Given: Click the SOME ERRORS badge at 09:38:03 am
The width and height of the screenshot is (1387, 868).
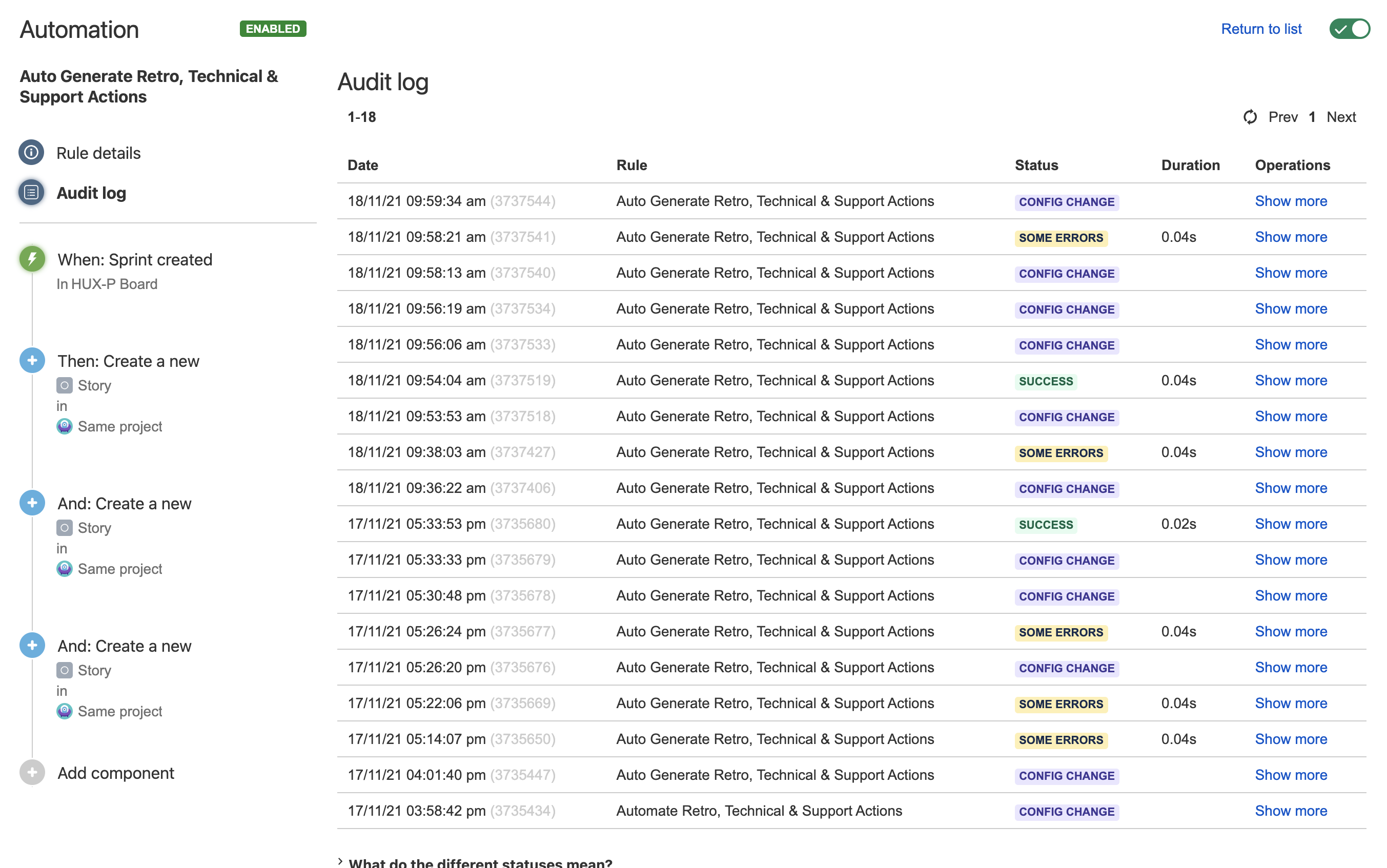Looking at the screenshot, I should [x=1061, y=453].
